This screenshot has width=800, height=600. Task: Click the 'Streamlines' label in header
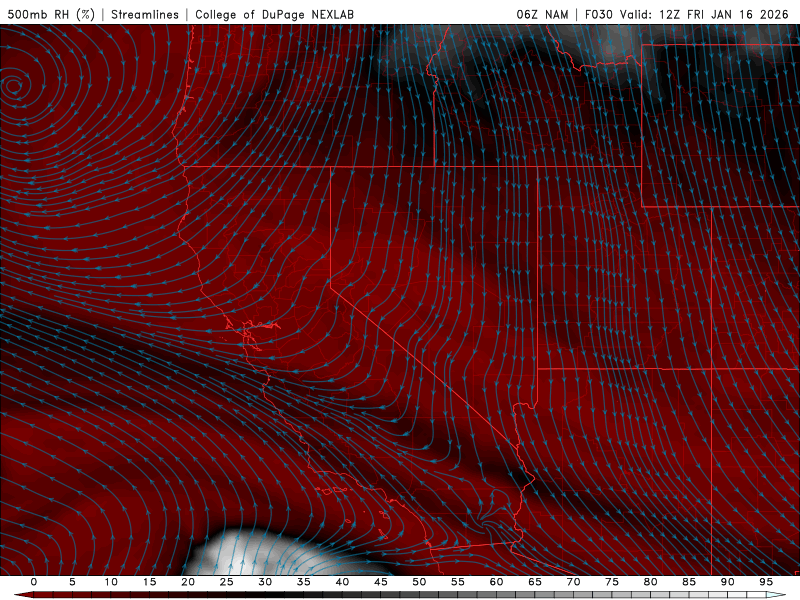pos(145,14)
